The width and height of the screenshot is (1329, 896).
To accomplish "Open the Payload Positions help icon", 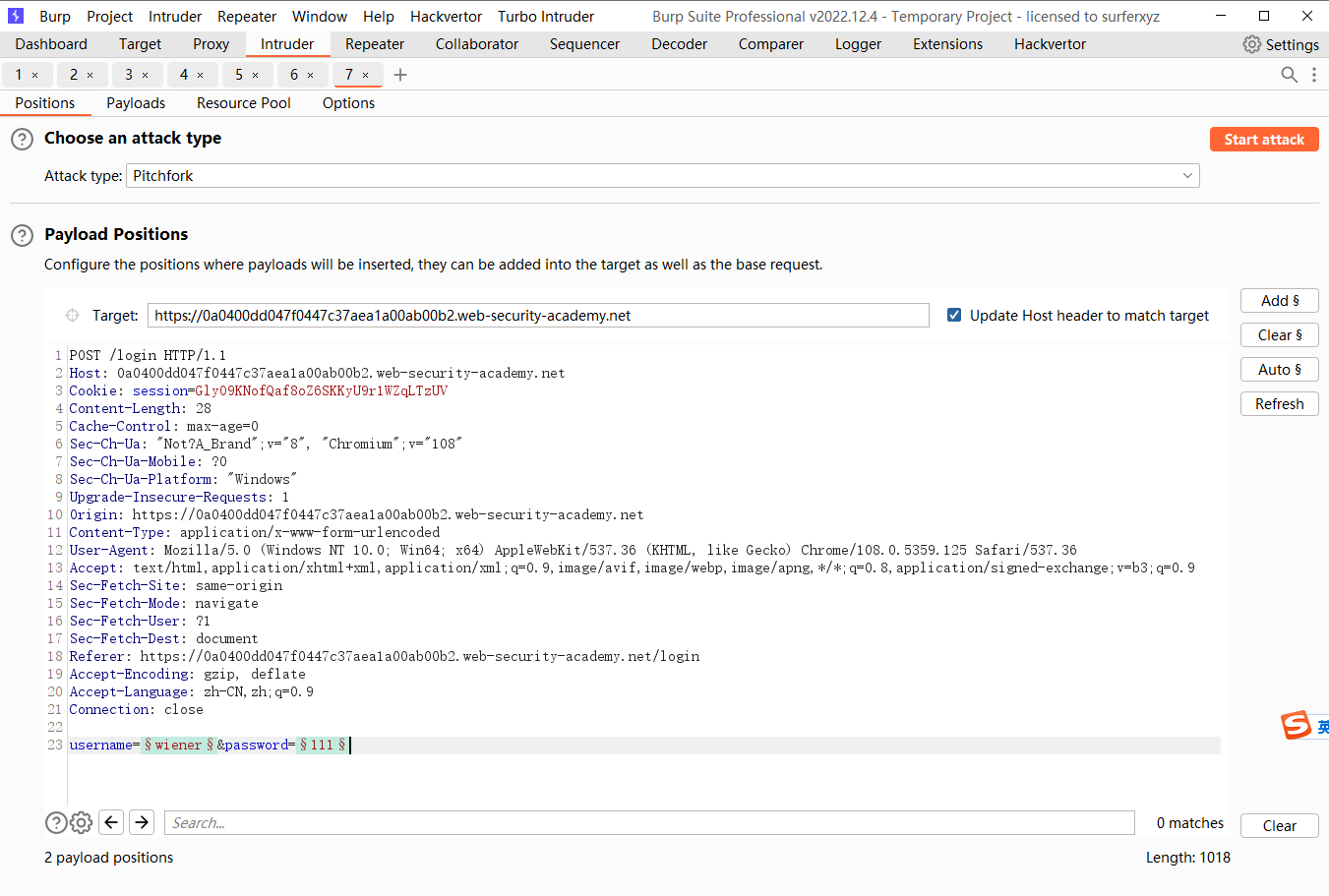I will [22, 235].
